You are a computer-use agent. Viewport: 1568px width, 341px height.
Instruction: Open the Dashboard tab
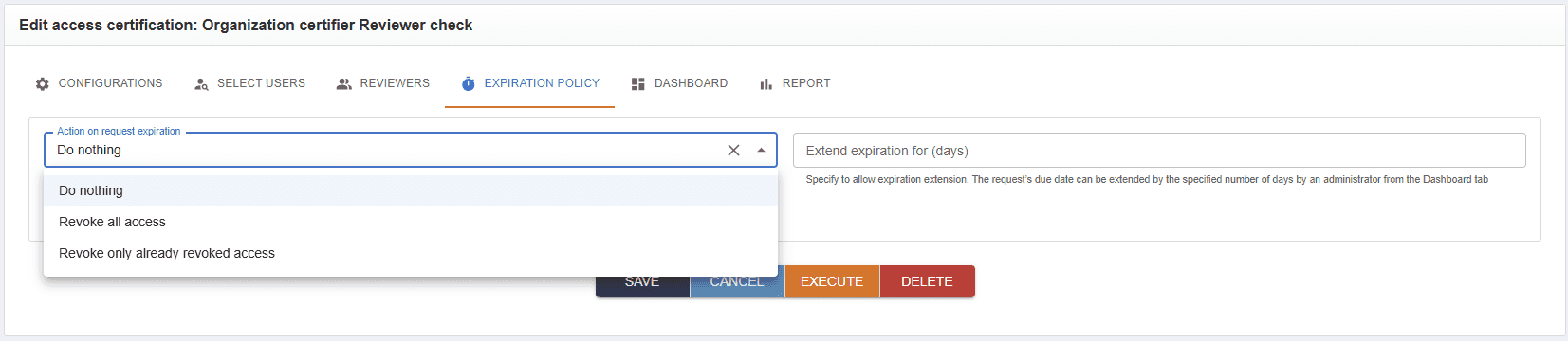679,83
